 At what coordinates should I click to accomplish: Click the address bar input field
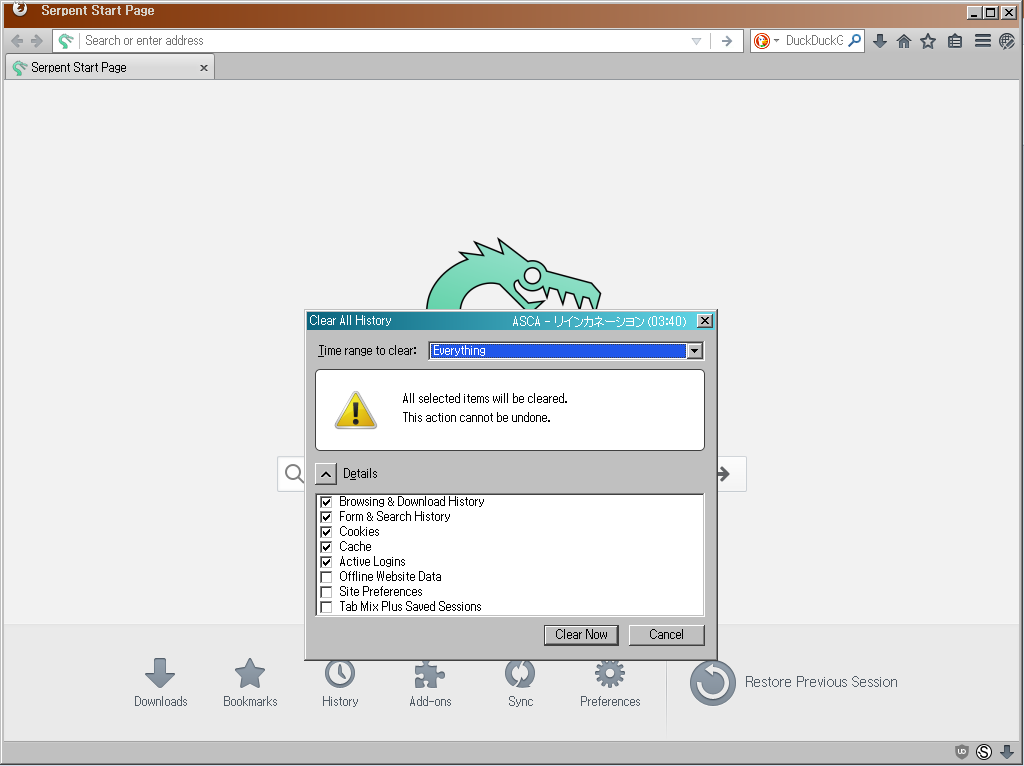pyautogui.click(x=380, y=41)
